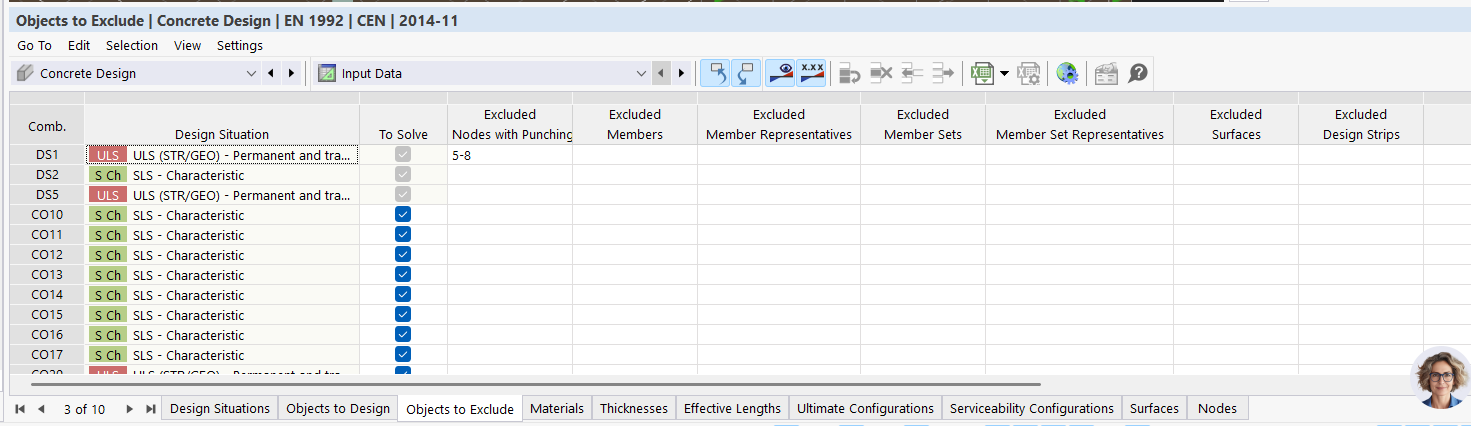Viewport: 1471px width, 426px height.
Task: Click the Excel export settings icon
Action: 1028,73
